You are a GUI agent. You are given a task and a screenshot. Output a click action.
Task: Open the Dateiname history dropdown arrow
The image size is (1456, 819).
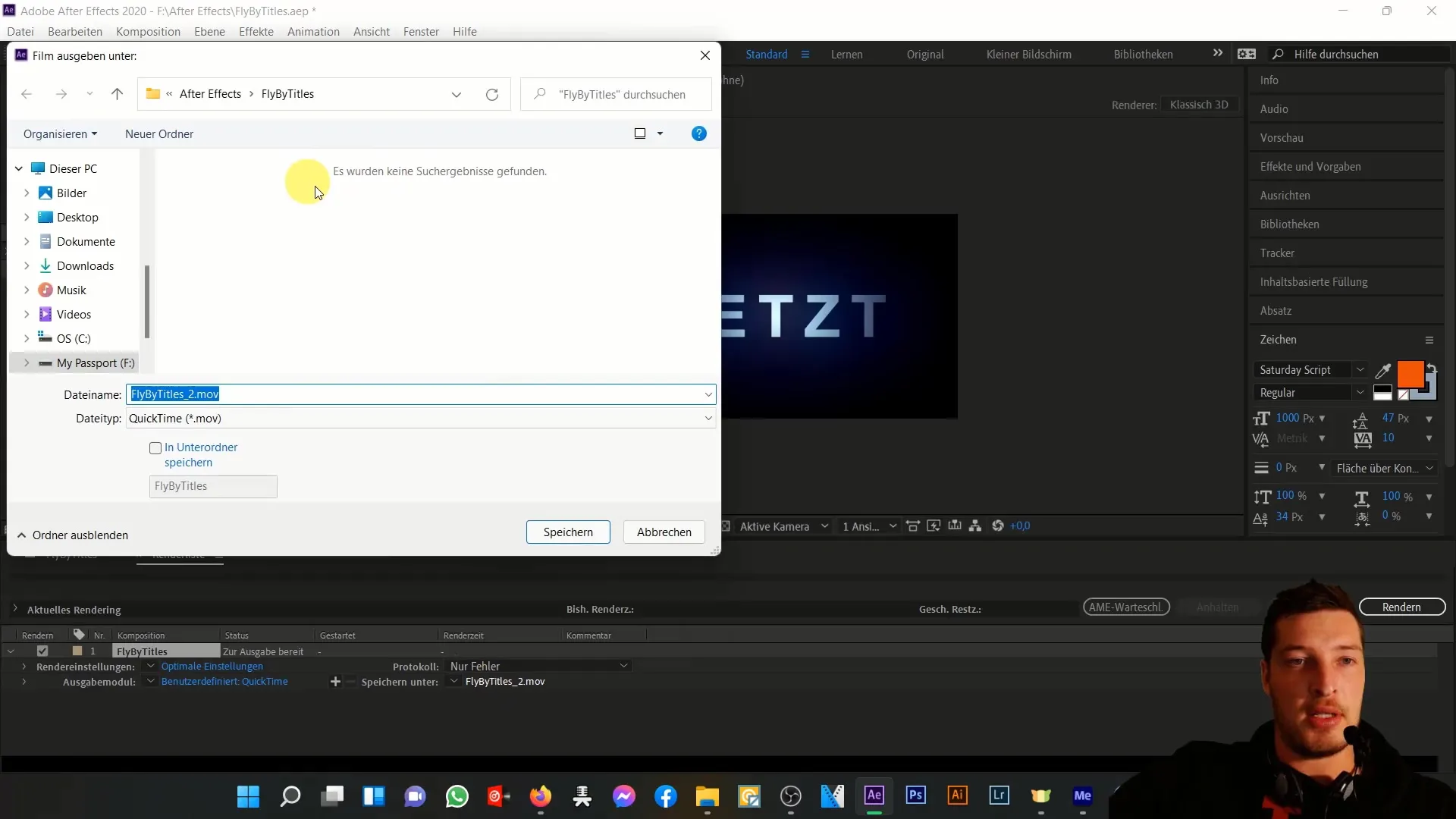click(x=708, y=394)
